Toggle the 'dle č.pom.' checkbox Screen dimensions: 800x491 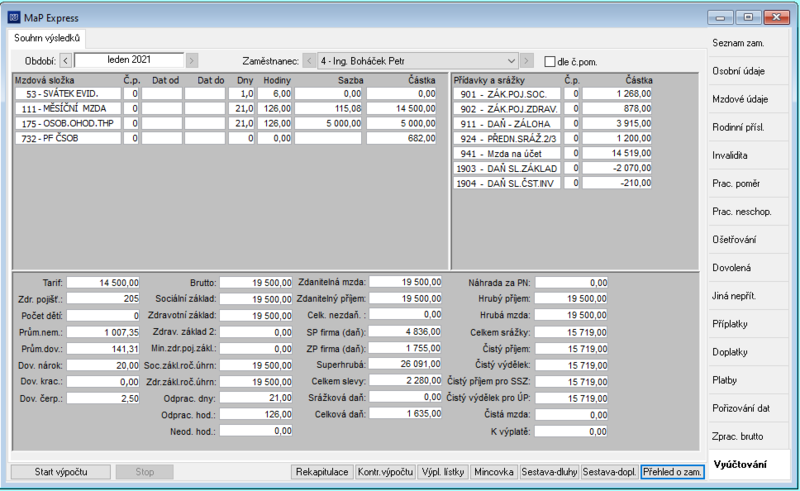click(x=549, y=62)
